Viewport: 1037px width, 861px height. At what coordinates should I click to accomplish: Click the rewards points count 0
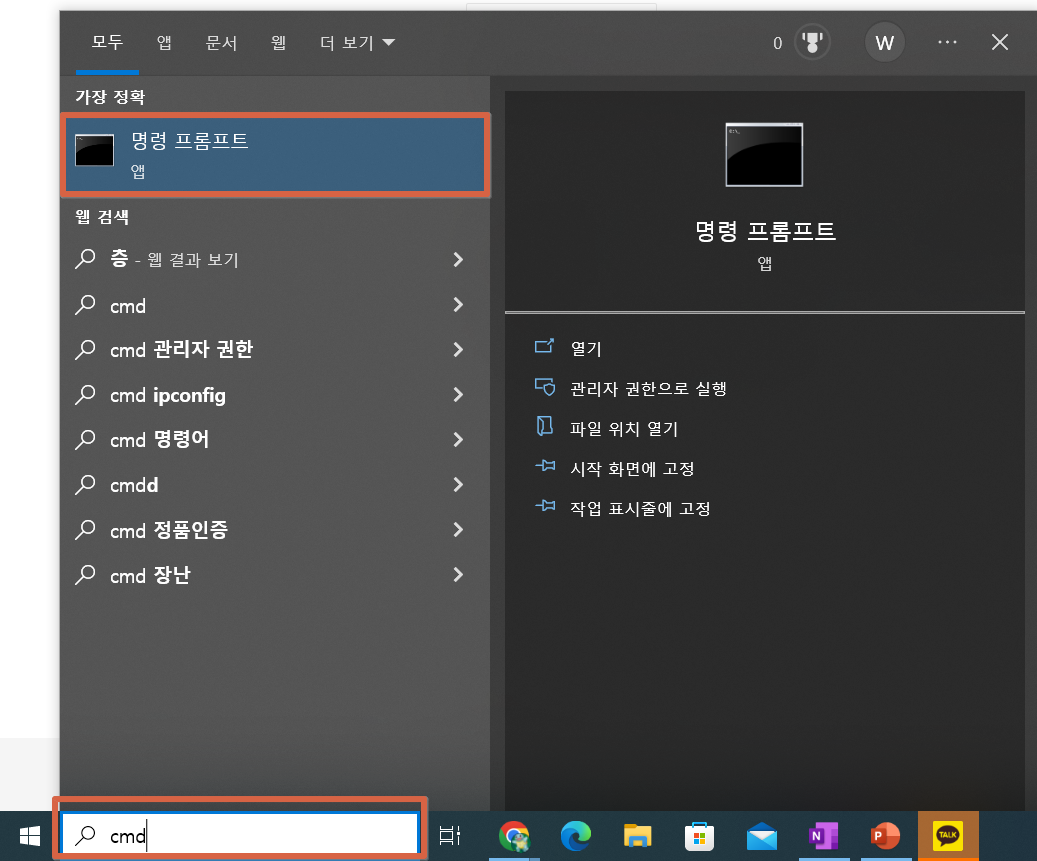point(778,43)
